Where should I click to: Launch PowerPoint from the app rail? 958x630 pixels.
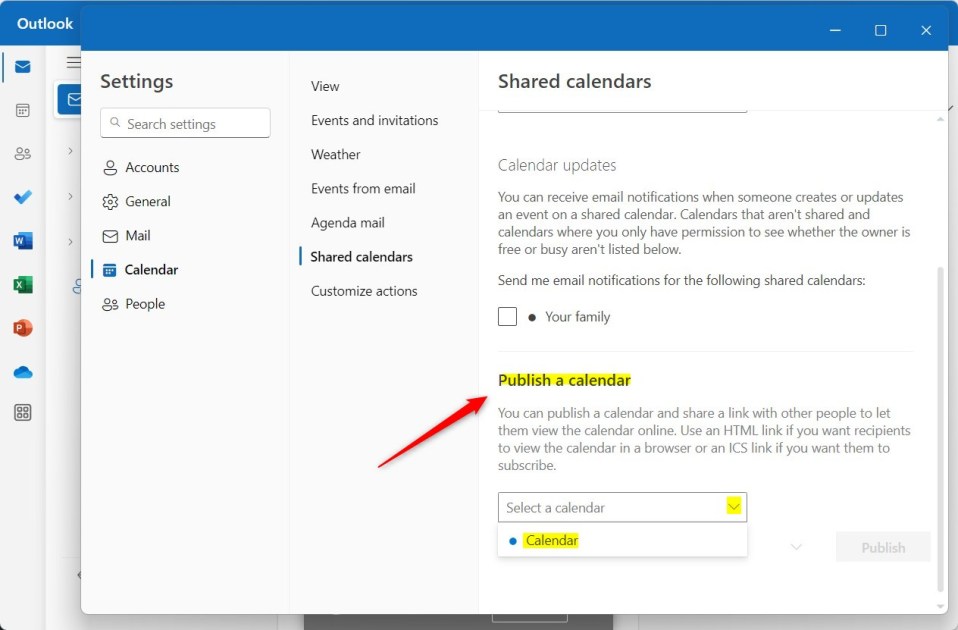pos(23,328)
